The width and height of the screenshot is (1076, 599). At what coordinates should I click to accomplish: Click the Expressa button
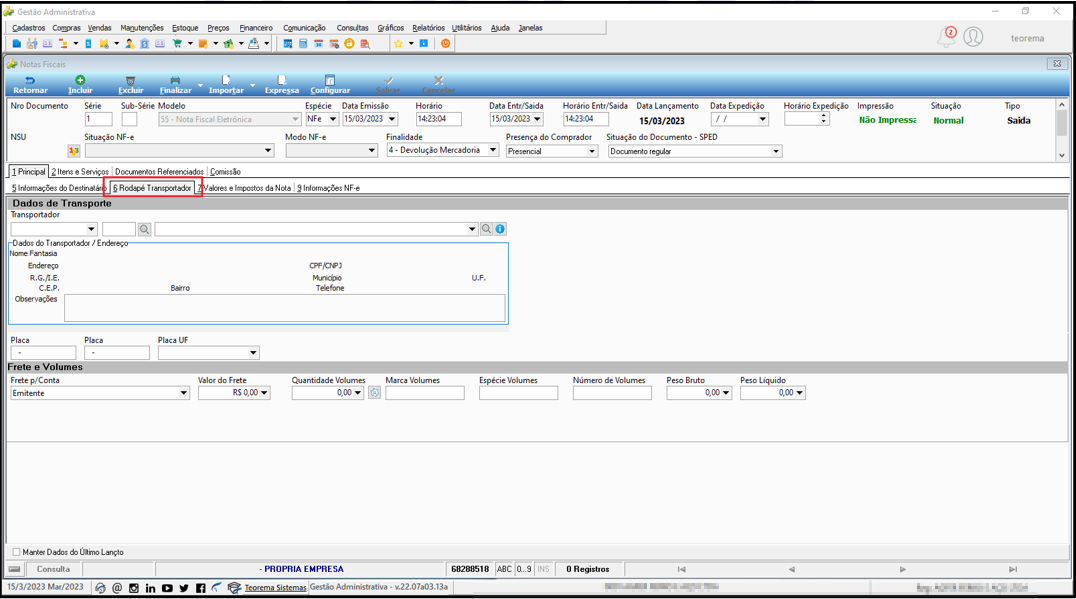coord(282,85)
